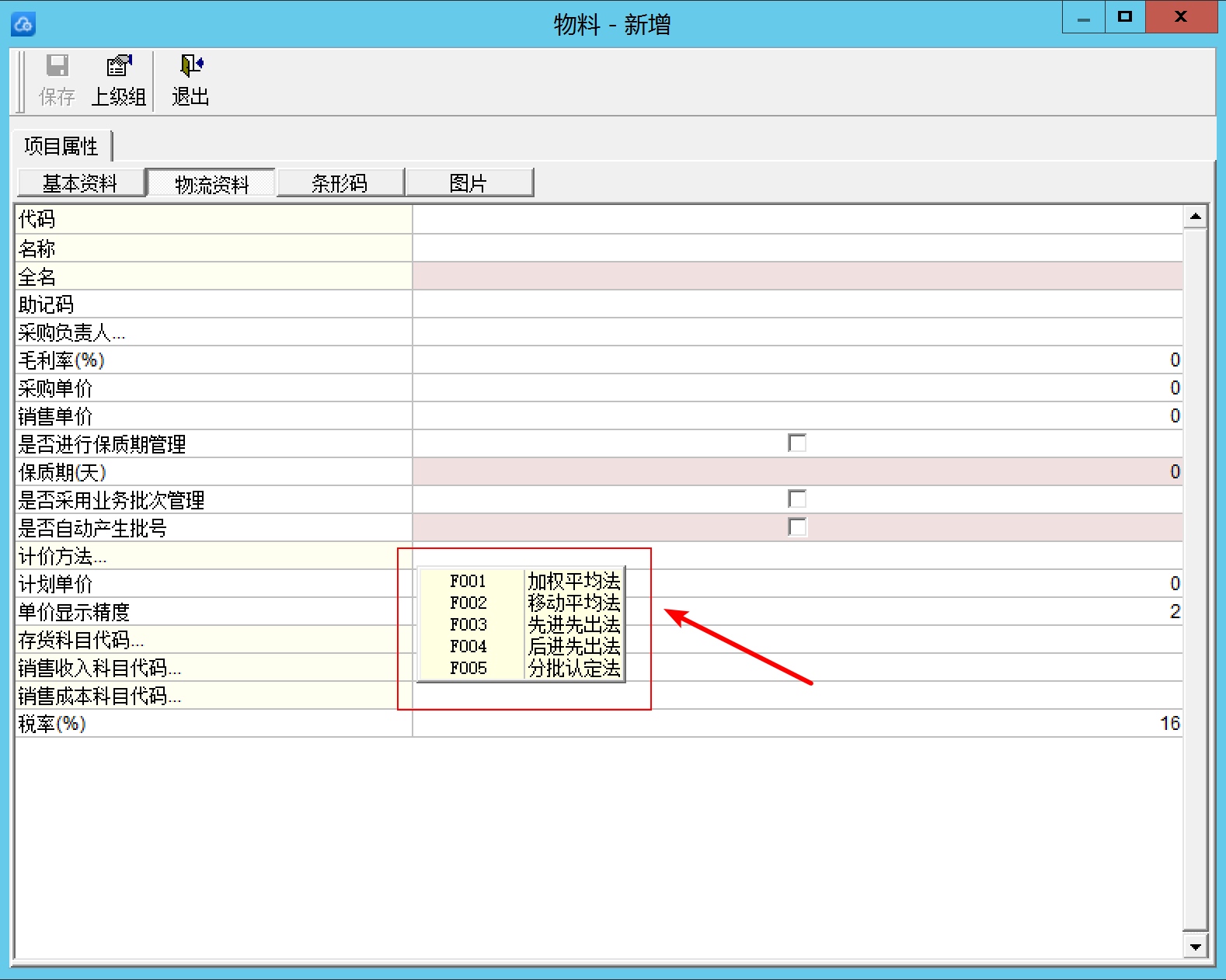Click the 销售单价 value field
The width and height of the screenshot is (1226, 980).
798,415
